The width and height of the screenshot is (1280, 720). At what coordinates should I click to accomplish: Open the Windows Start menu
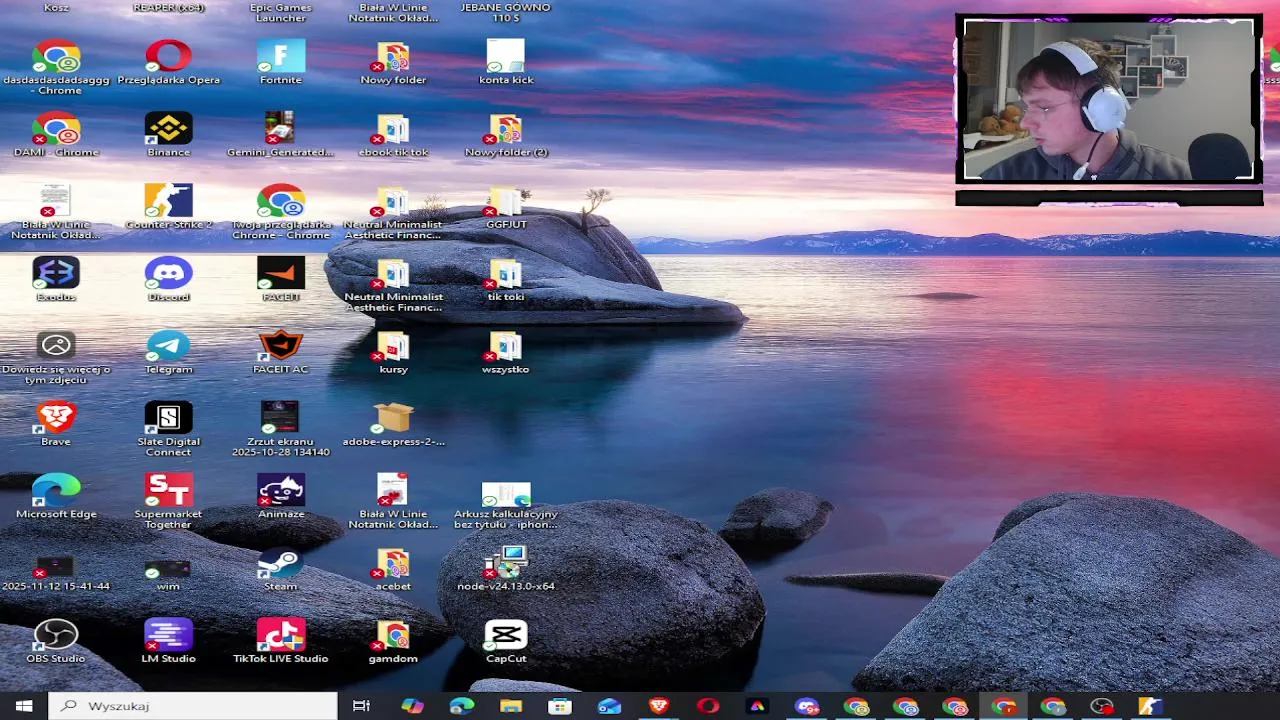[24, 706]
